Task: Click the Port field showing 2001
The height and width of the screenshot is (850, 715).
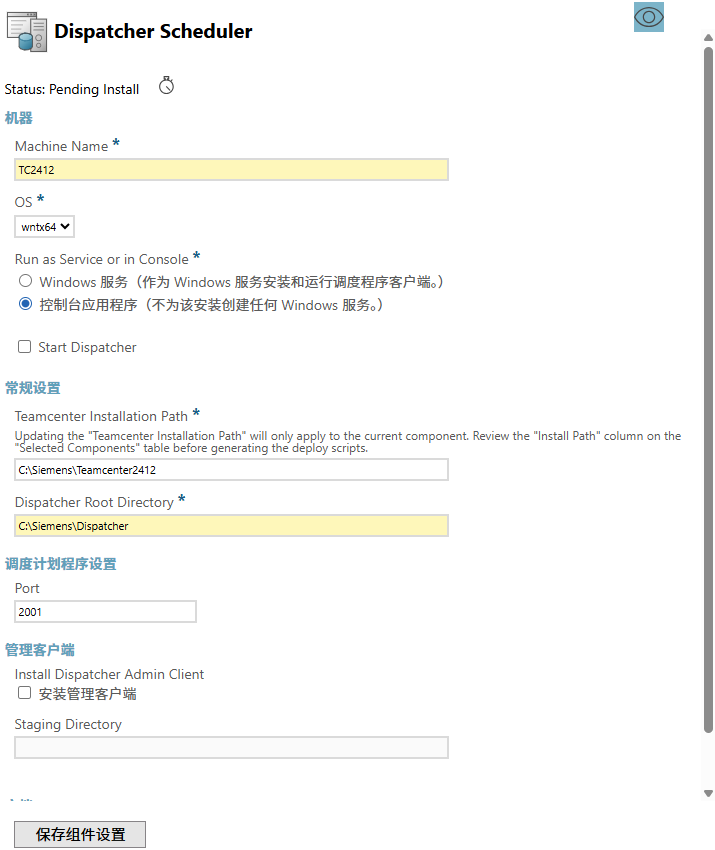Action: point(105,612)
